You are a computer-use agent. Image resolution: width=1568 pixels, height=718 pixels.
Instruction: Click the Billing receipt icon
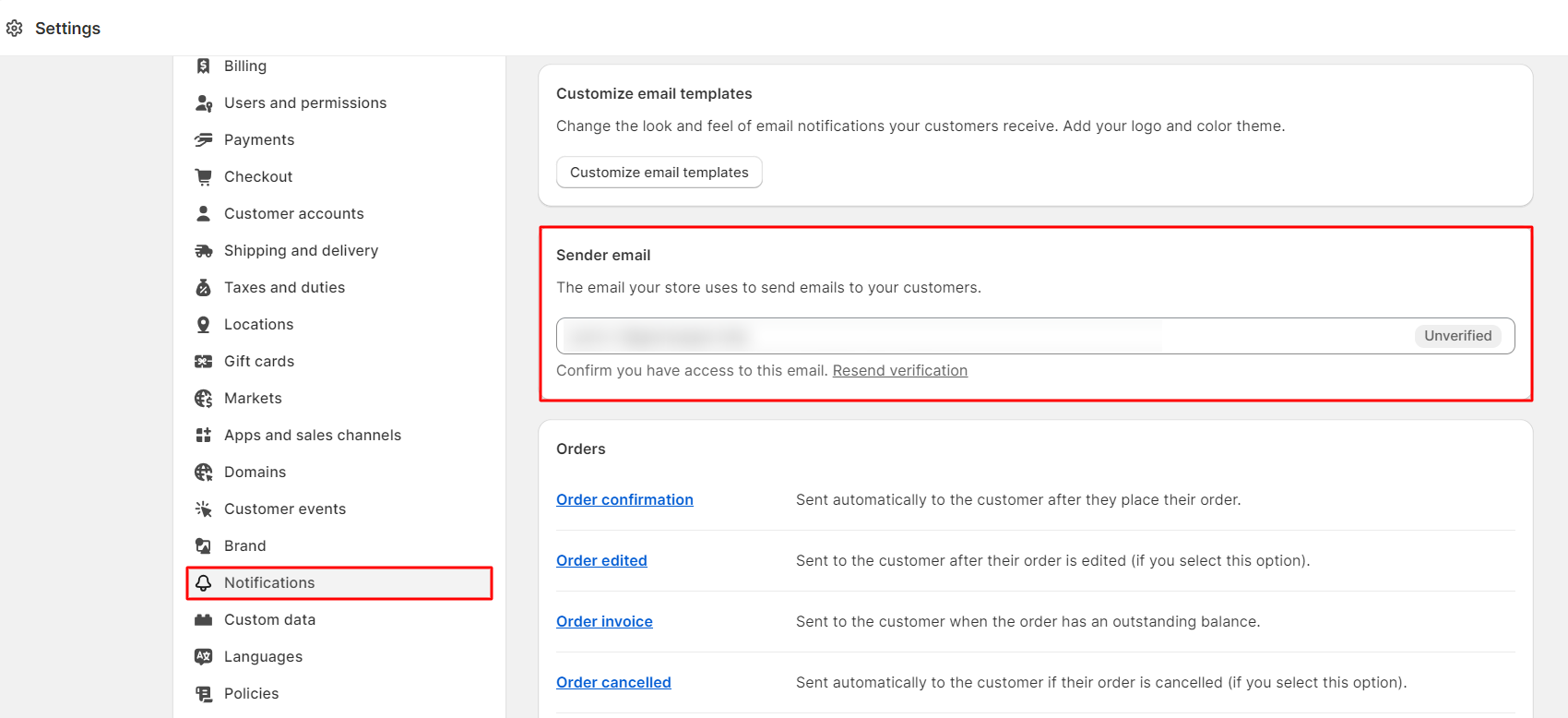pos(204,66)
